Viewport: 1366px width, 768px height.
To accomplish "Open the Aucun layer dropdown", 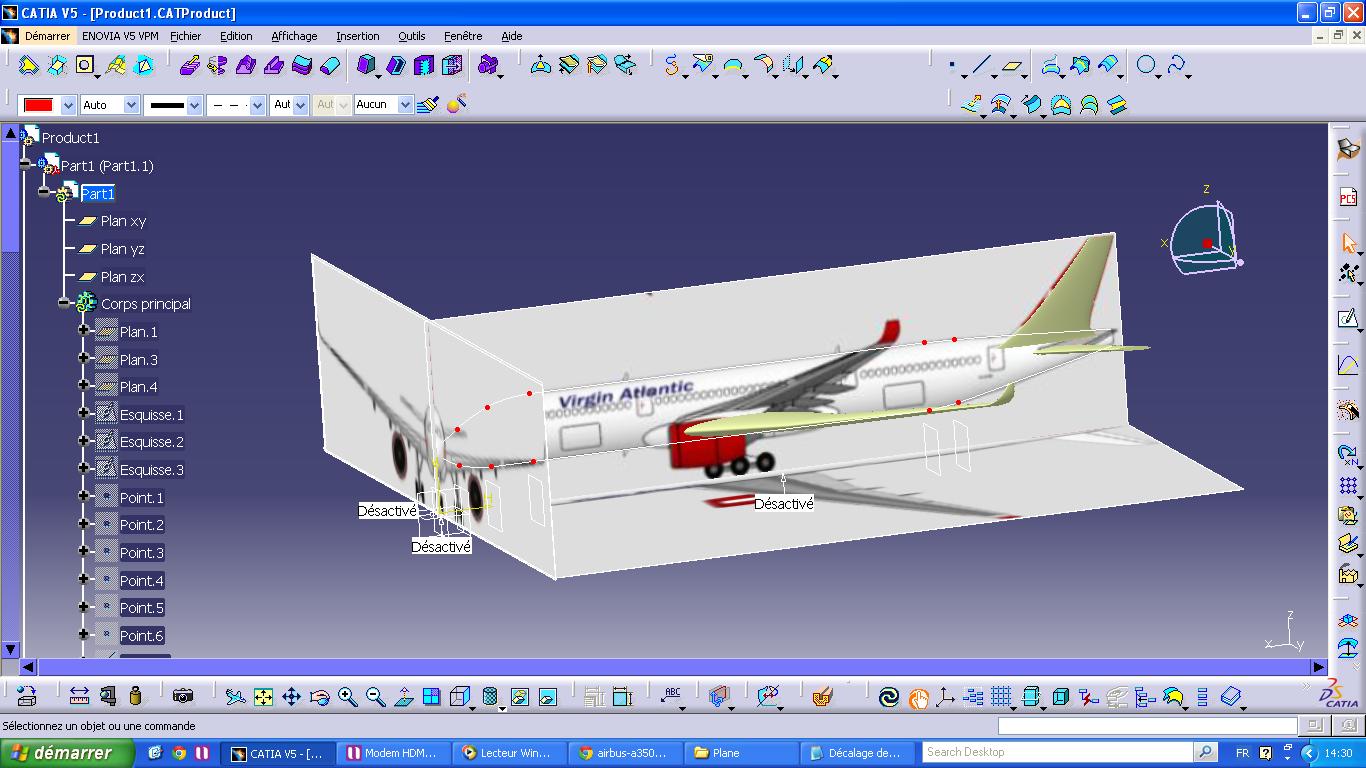I will (x=405, y=105).
